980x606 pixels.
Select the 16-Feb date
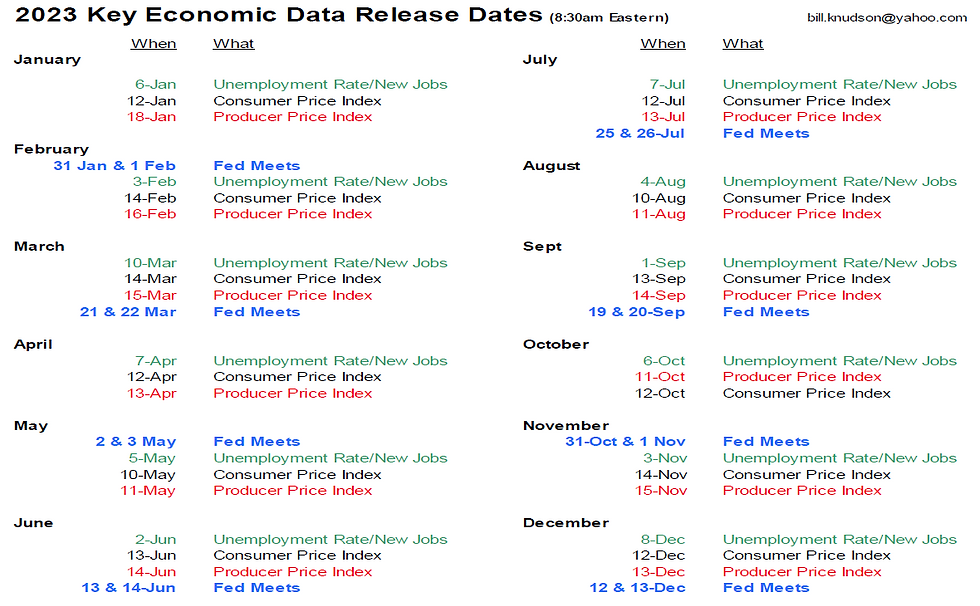pos(150,214)
